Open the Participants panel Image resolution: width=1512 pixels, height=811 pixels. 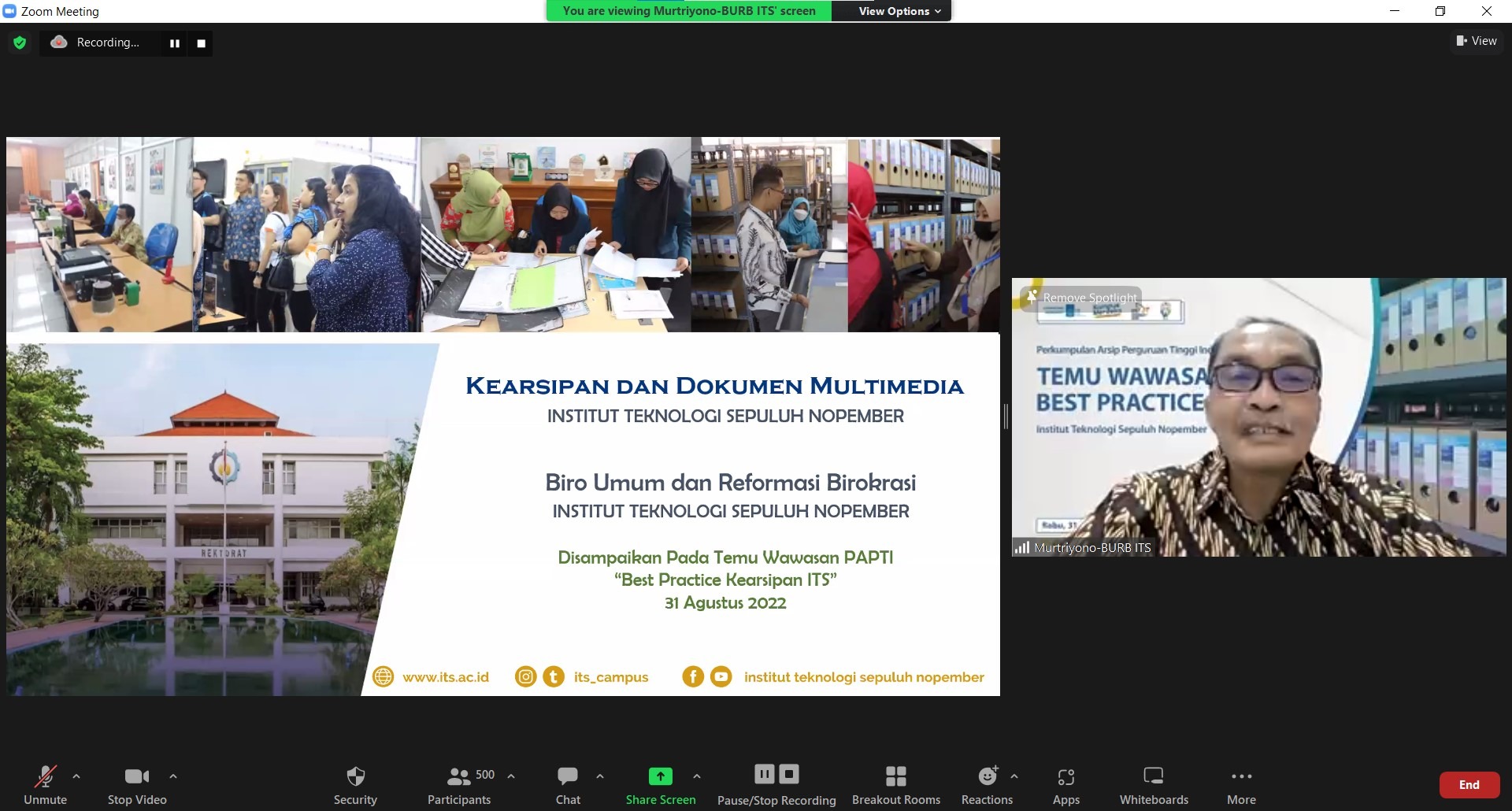point(459,784)
